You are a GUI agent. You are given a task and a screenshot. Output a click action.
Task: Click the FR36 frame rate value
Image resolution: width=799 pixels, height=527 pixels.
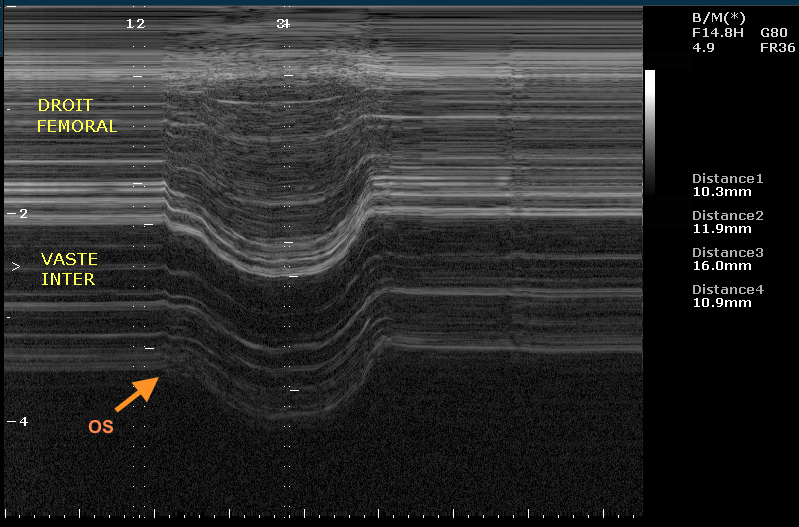777,47
